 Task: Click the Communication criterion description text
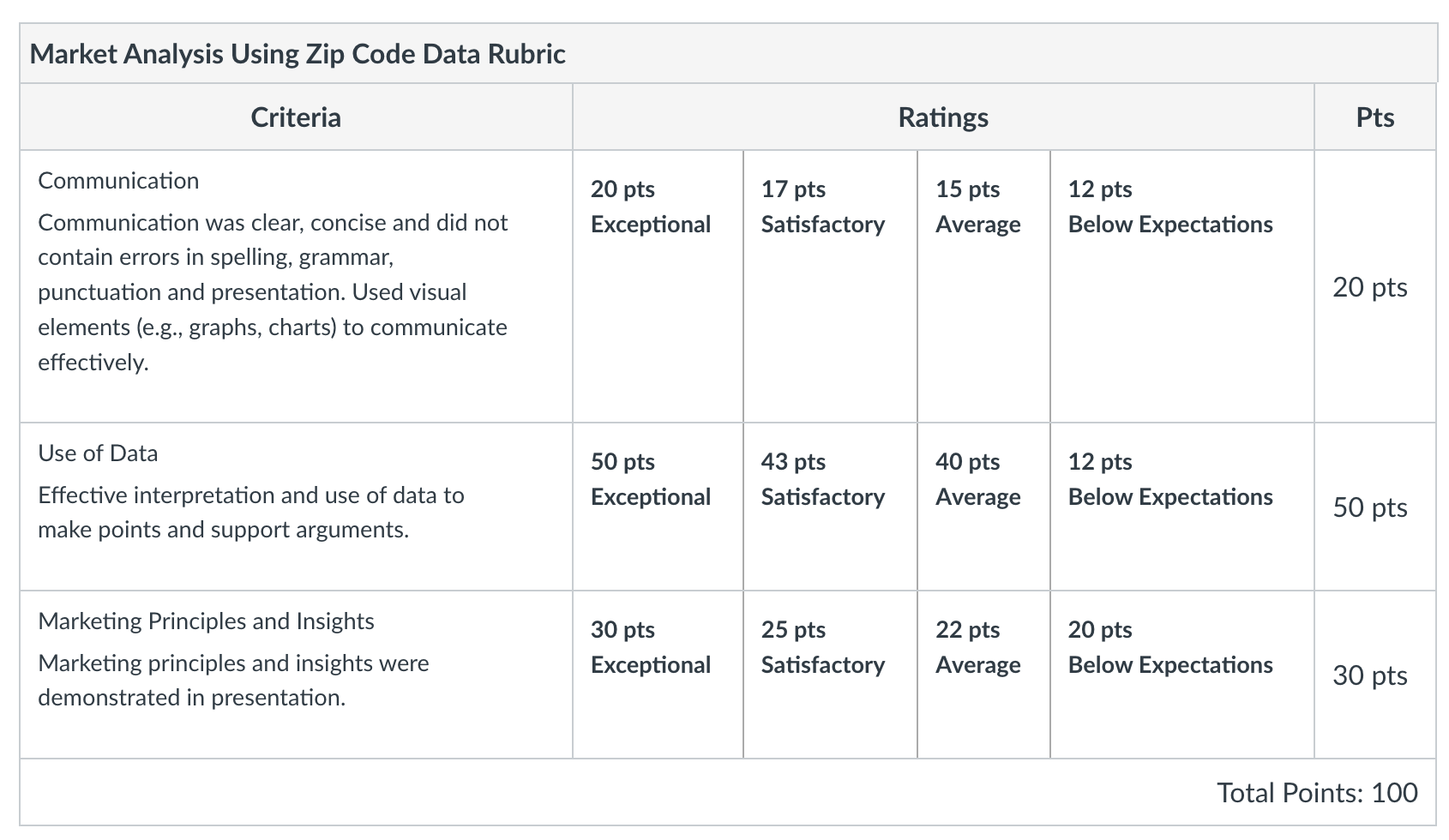273,292
